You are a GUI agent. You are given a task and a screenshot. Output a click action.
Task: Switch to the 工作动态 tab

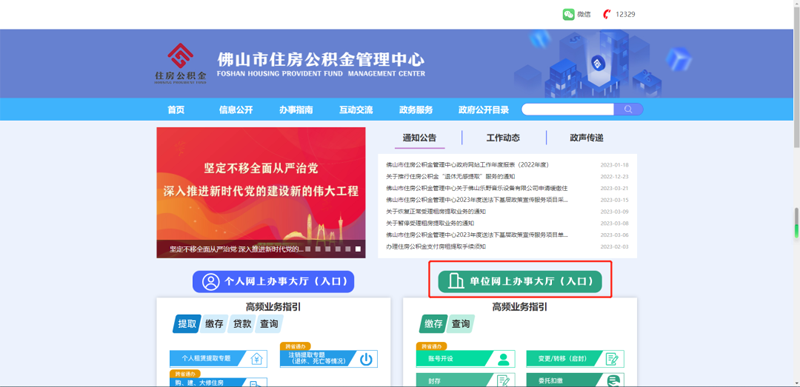pos(503,138)
